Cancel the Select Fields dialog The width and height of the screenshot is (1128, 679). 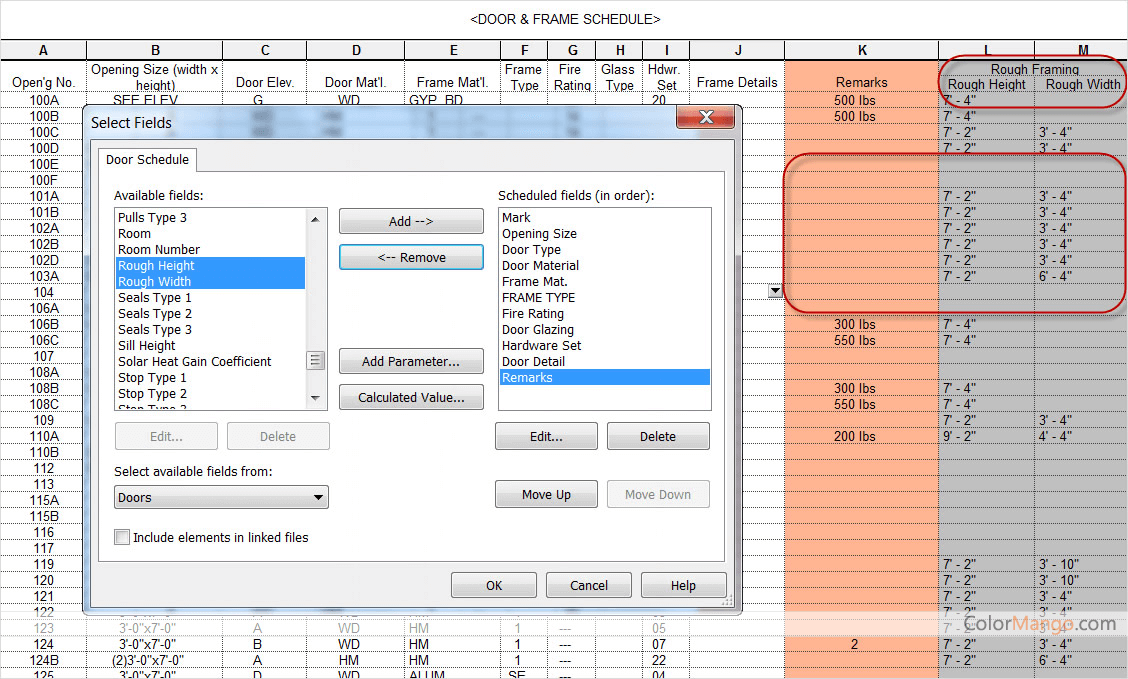pos(588,585)
